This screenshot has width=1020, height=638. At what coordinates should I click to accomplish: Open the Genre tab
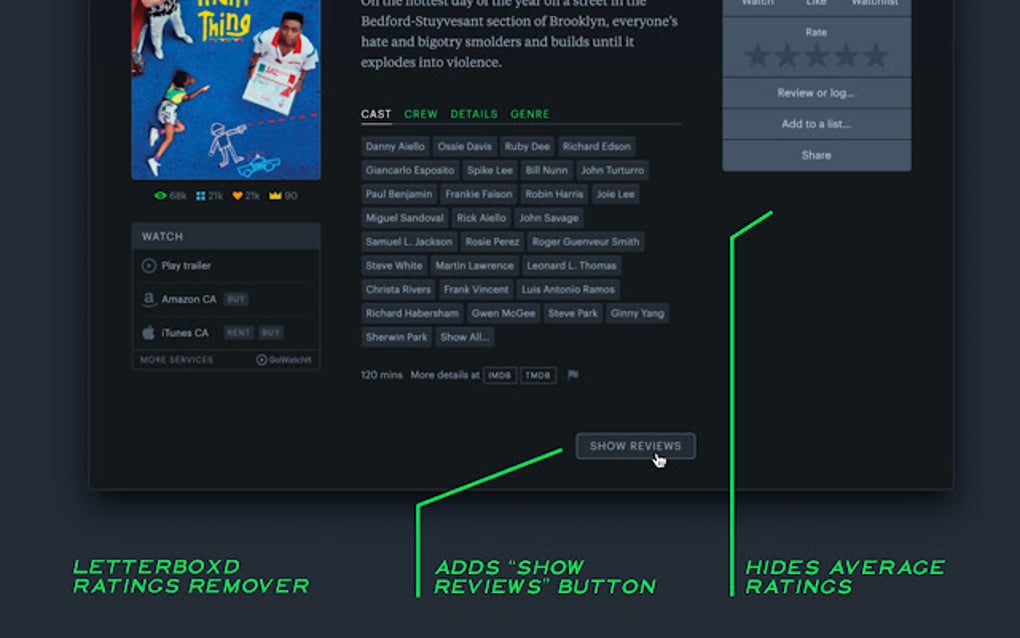[529, 114]
